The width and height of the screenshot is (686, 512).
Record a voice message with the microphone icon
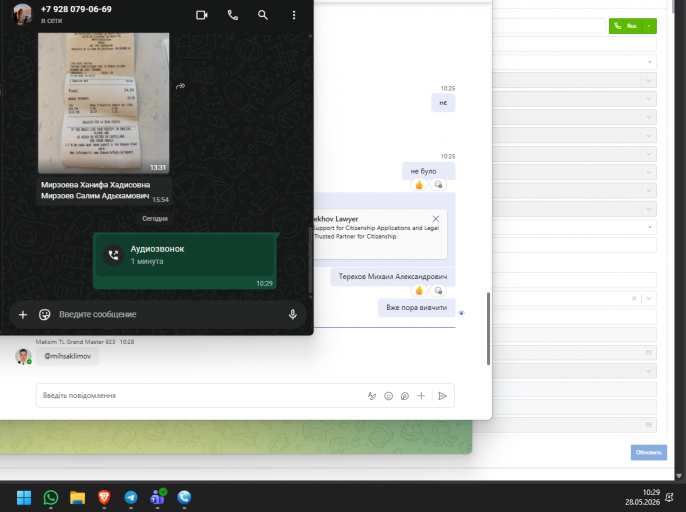[293, 314]
